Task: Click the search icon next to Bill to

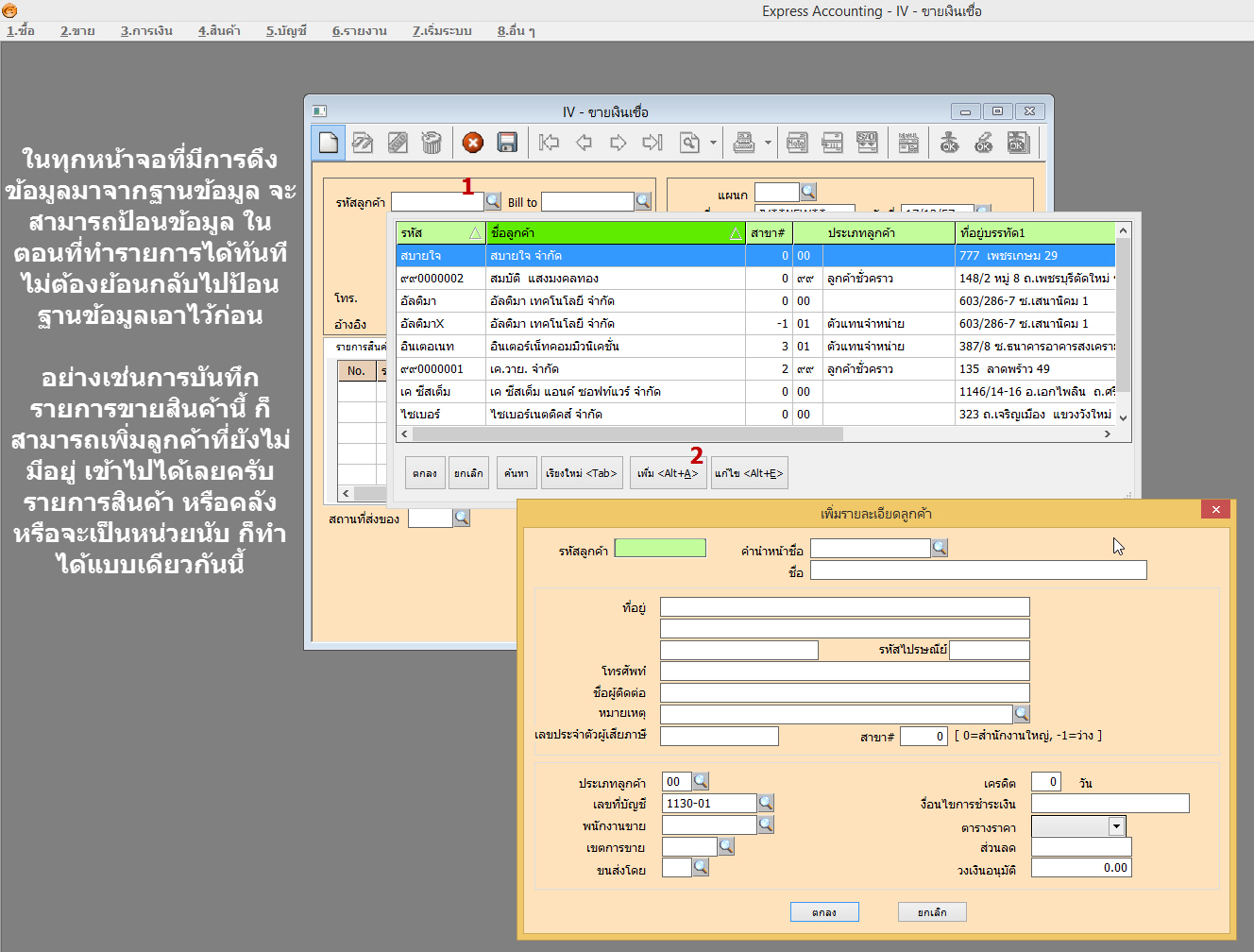Action: (x=644, y=201)
